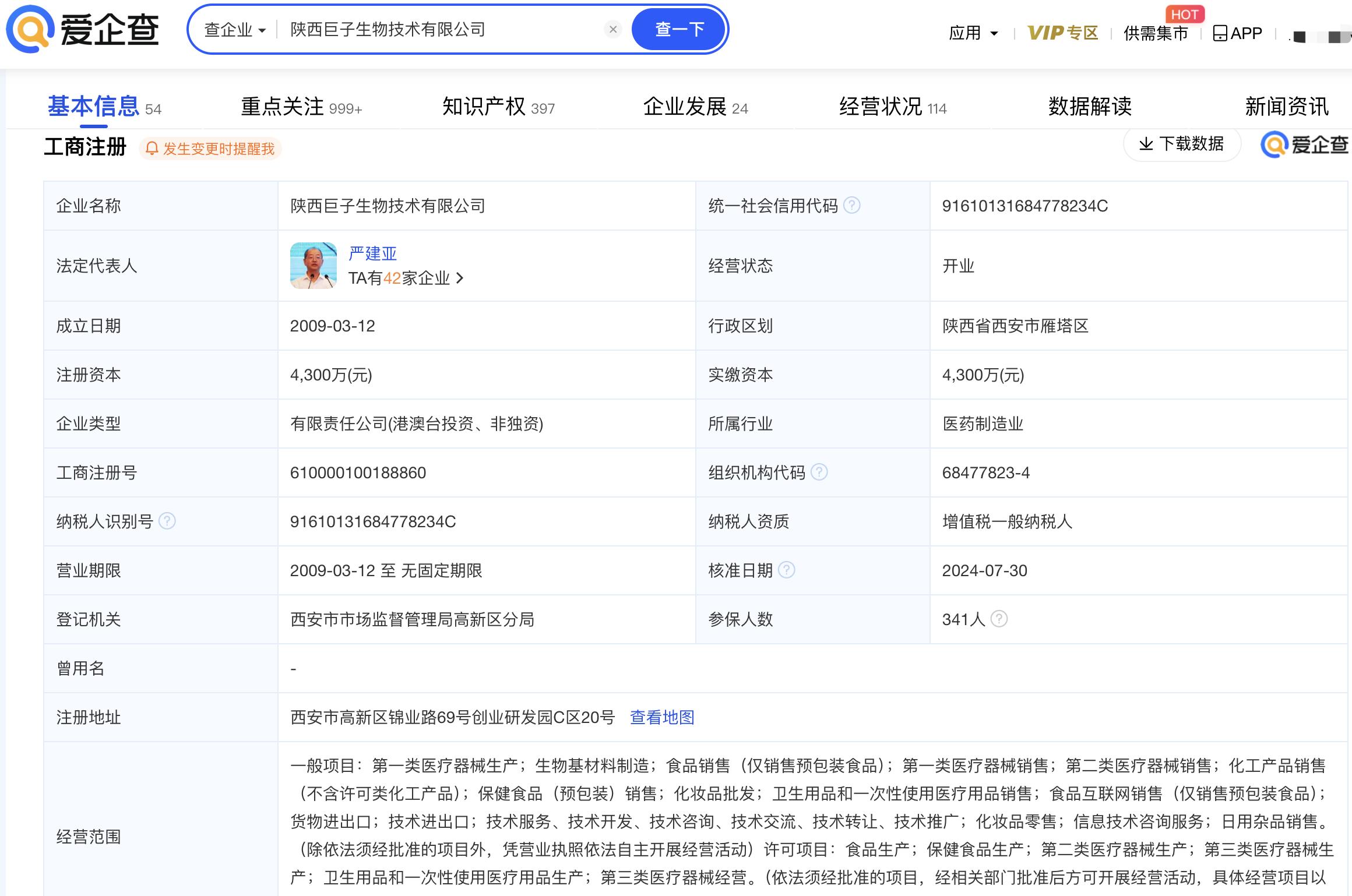Click the help icon beside 纳税人识别号
The height and width of the screenshot is (896, 1352).
(x=167, y=521)
